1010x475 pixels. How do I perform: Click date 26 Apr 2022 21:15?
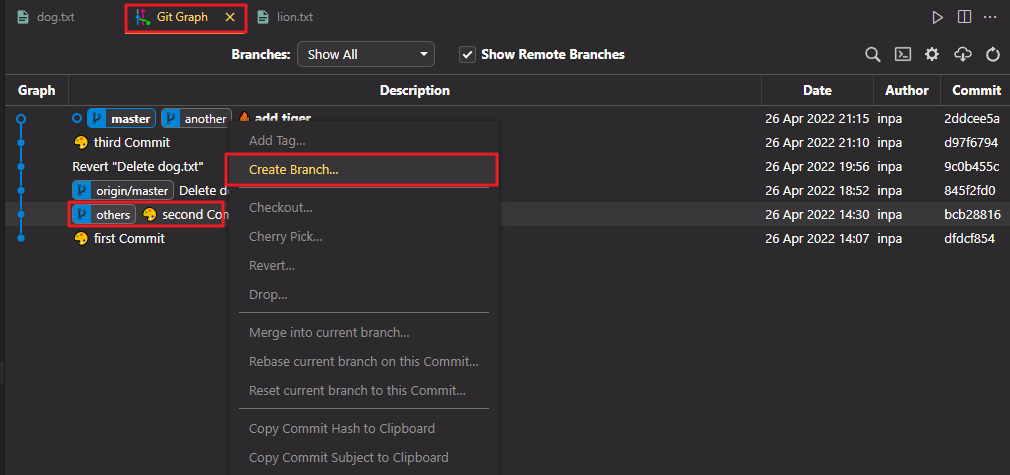pyautogui.click(x=817, y=119)
